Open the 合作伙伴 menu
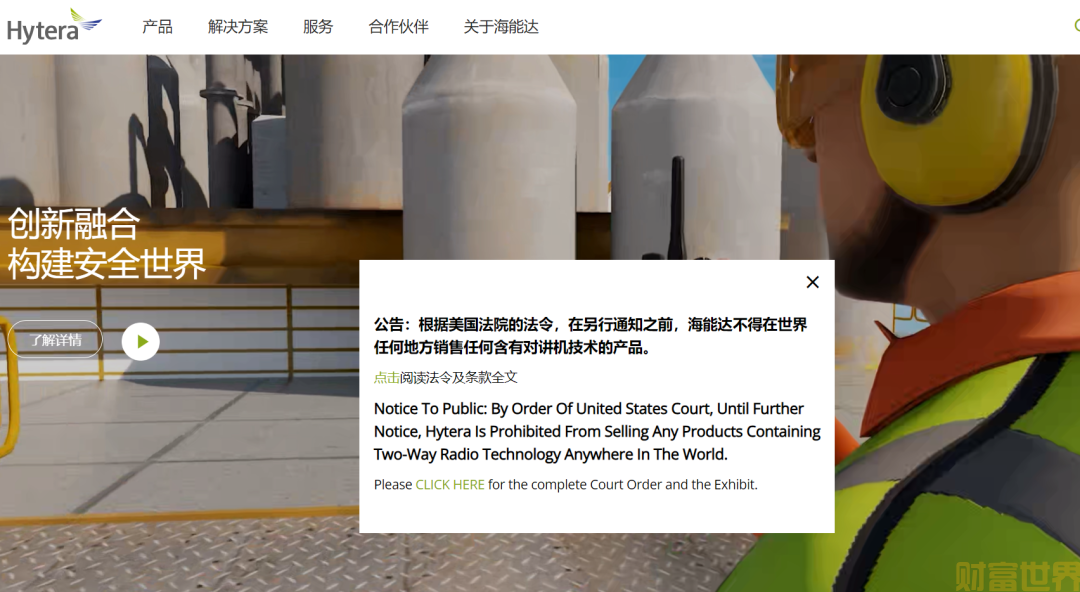Image resolution: width=1080 pixels, height=592 pixels. (x=399, y=27)
